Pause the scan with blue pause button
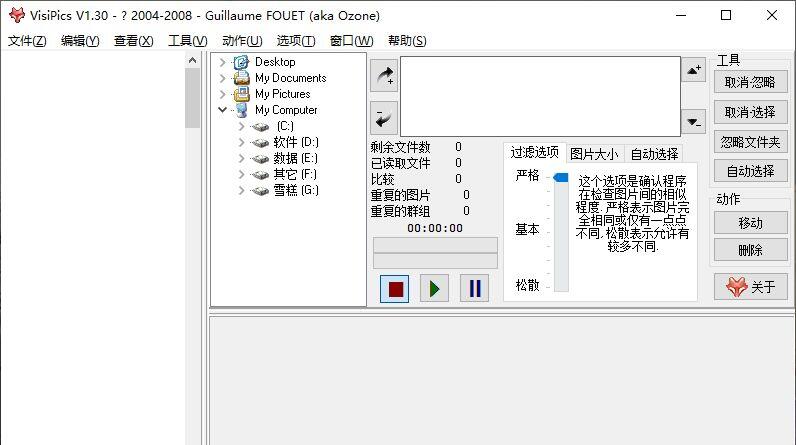 (x=475, y=289)
